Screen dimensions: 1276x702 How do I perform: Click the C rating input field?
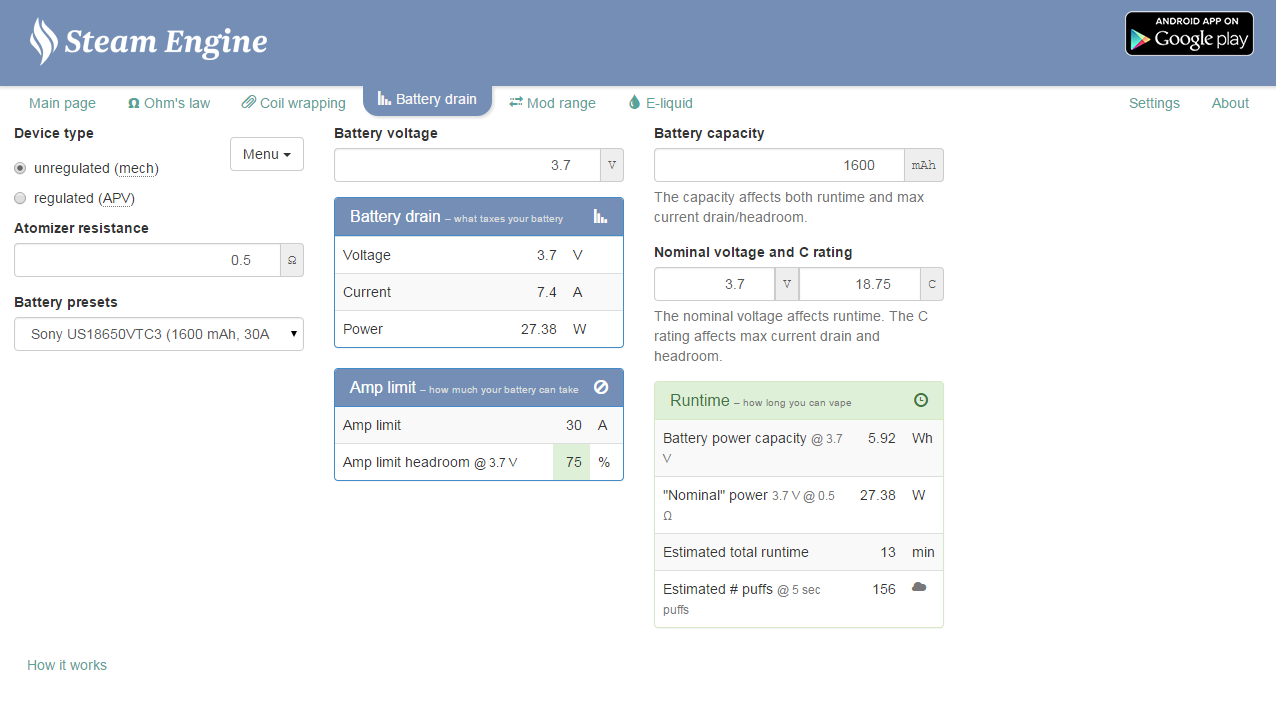pyautogui.click(x=859, y=284)
